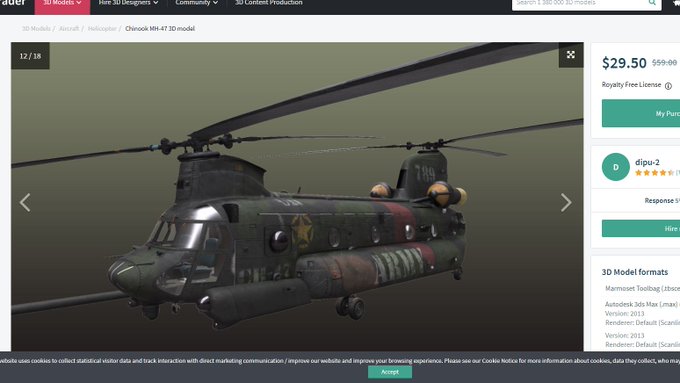
Task: Open Royalty Free License details
Action: click(631, 85)
